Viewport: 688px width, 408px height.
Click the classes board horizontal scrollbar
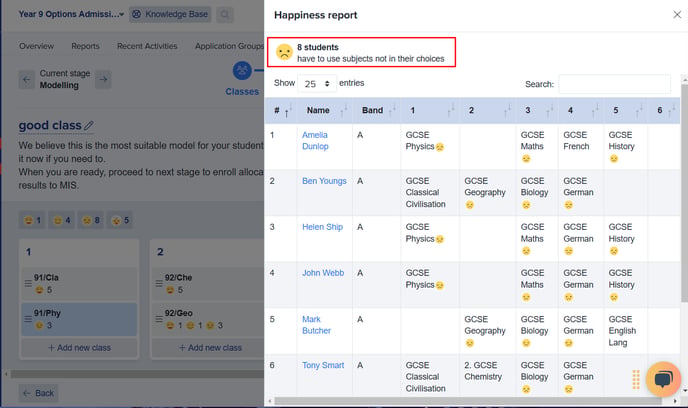tap(137, 374)
